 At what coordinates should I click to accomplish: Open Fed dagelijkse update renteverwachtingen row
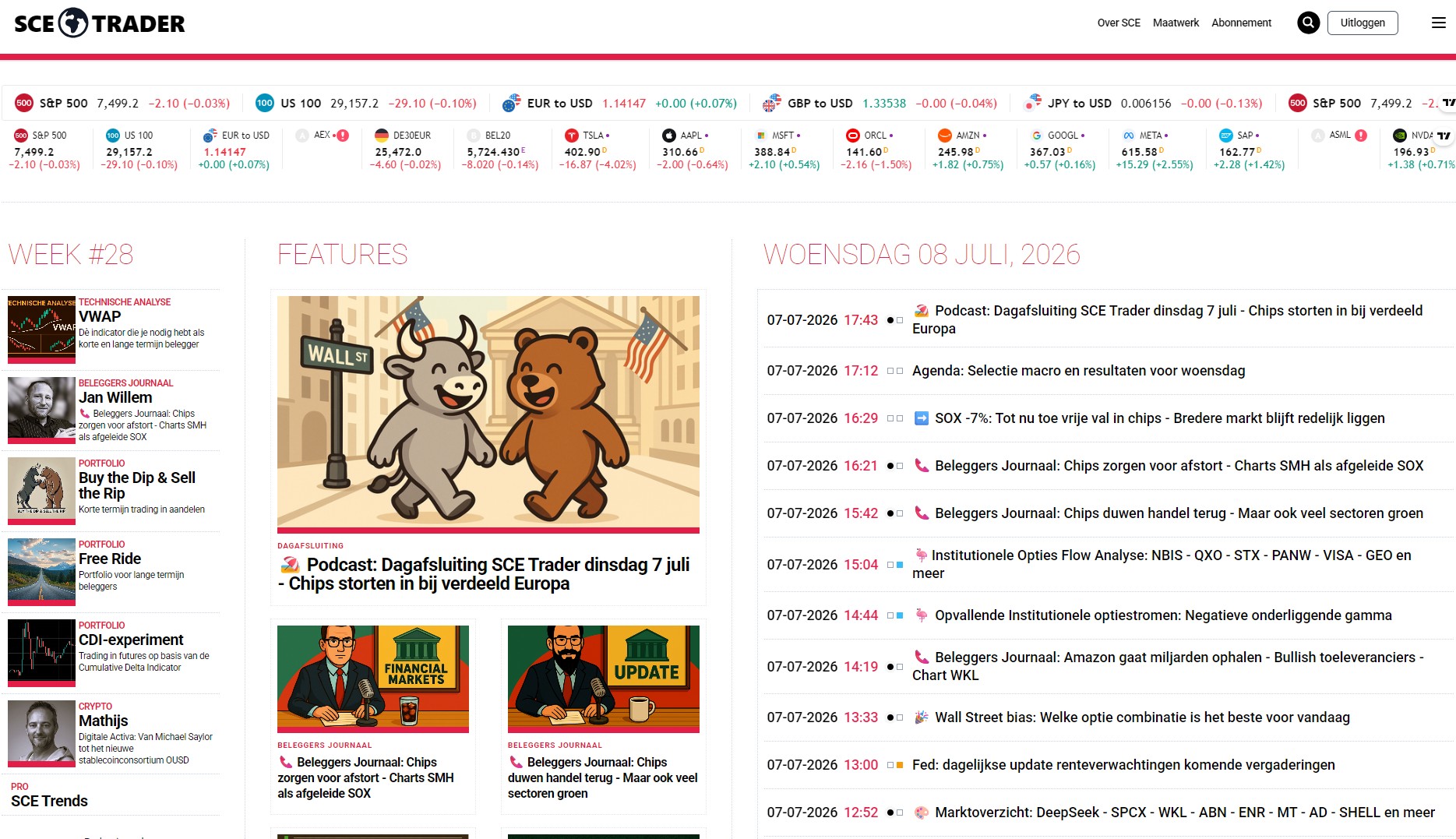1123,765
